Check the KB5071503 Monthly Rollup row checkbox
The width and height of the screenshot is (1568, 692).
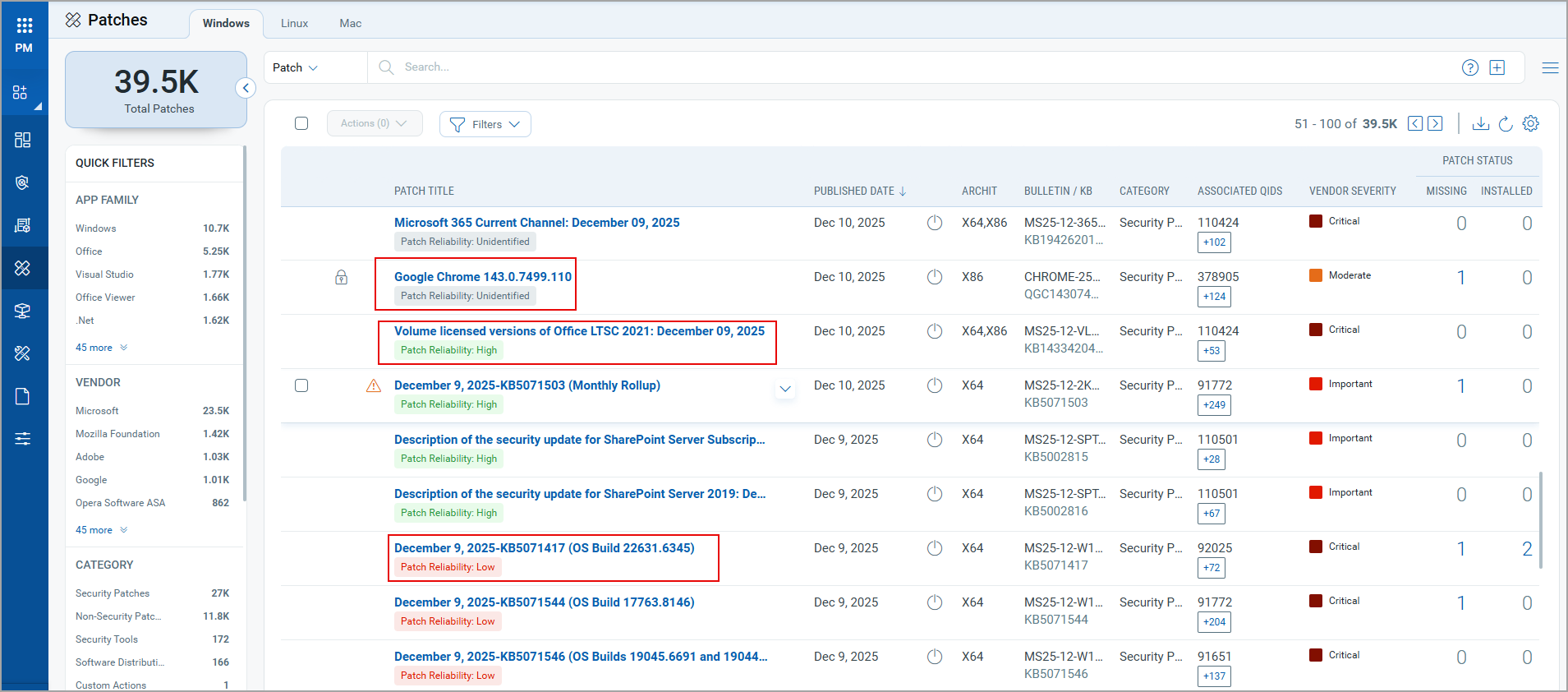point(301,385)
